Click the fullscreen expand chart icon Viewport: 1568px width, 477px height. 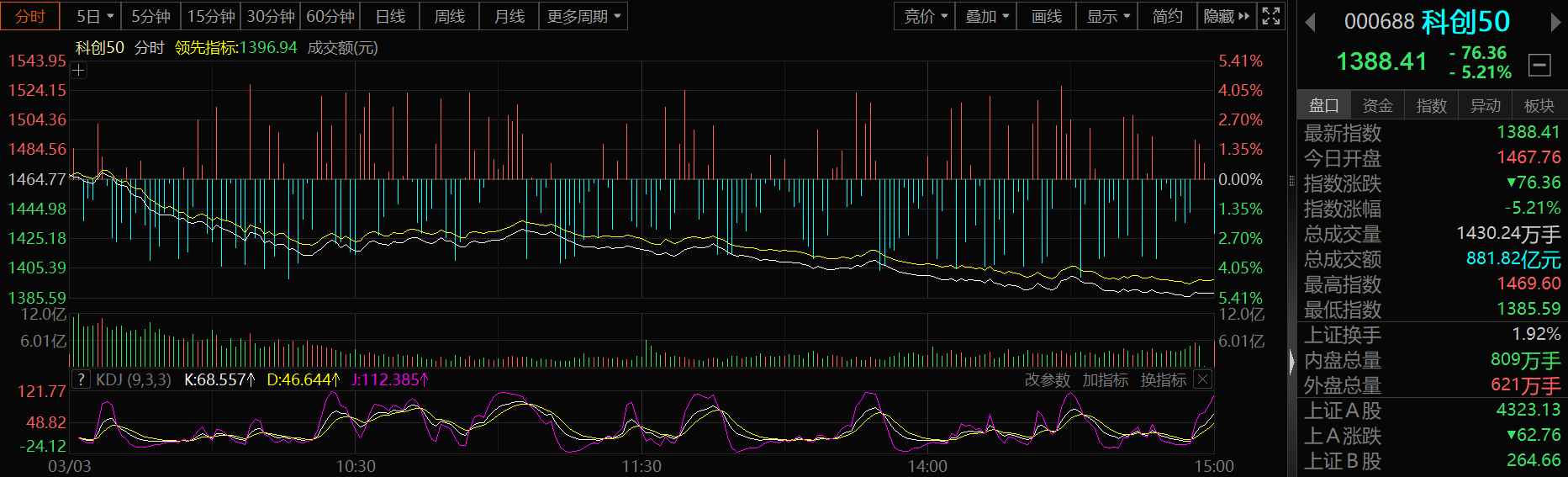click(1271, 16)
